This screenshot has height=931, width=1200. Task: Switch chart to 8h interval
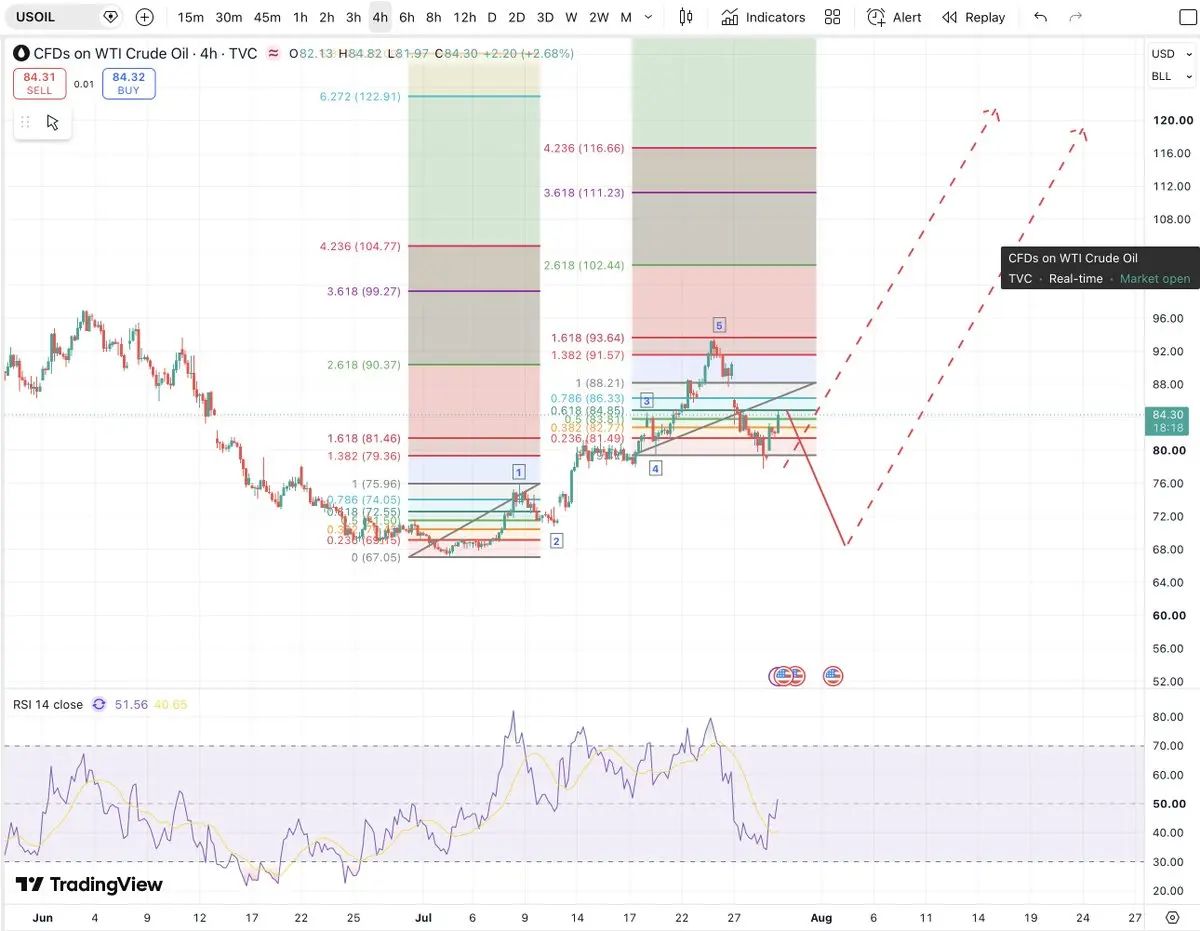[433, 17]
